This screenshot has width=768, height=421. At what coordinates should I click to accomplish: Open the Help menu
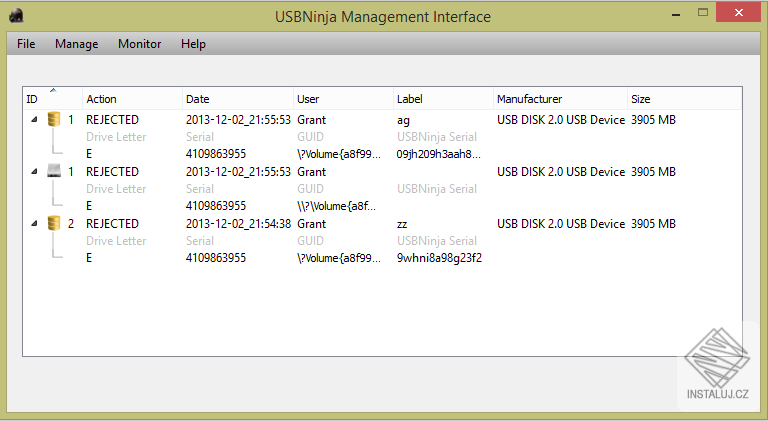pos(193,44)
